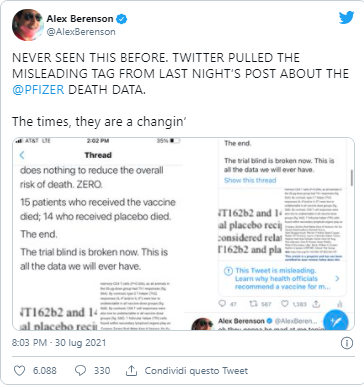Tap the back chevron in the Thread header
The image size is (364, 387).
point(22,155)
